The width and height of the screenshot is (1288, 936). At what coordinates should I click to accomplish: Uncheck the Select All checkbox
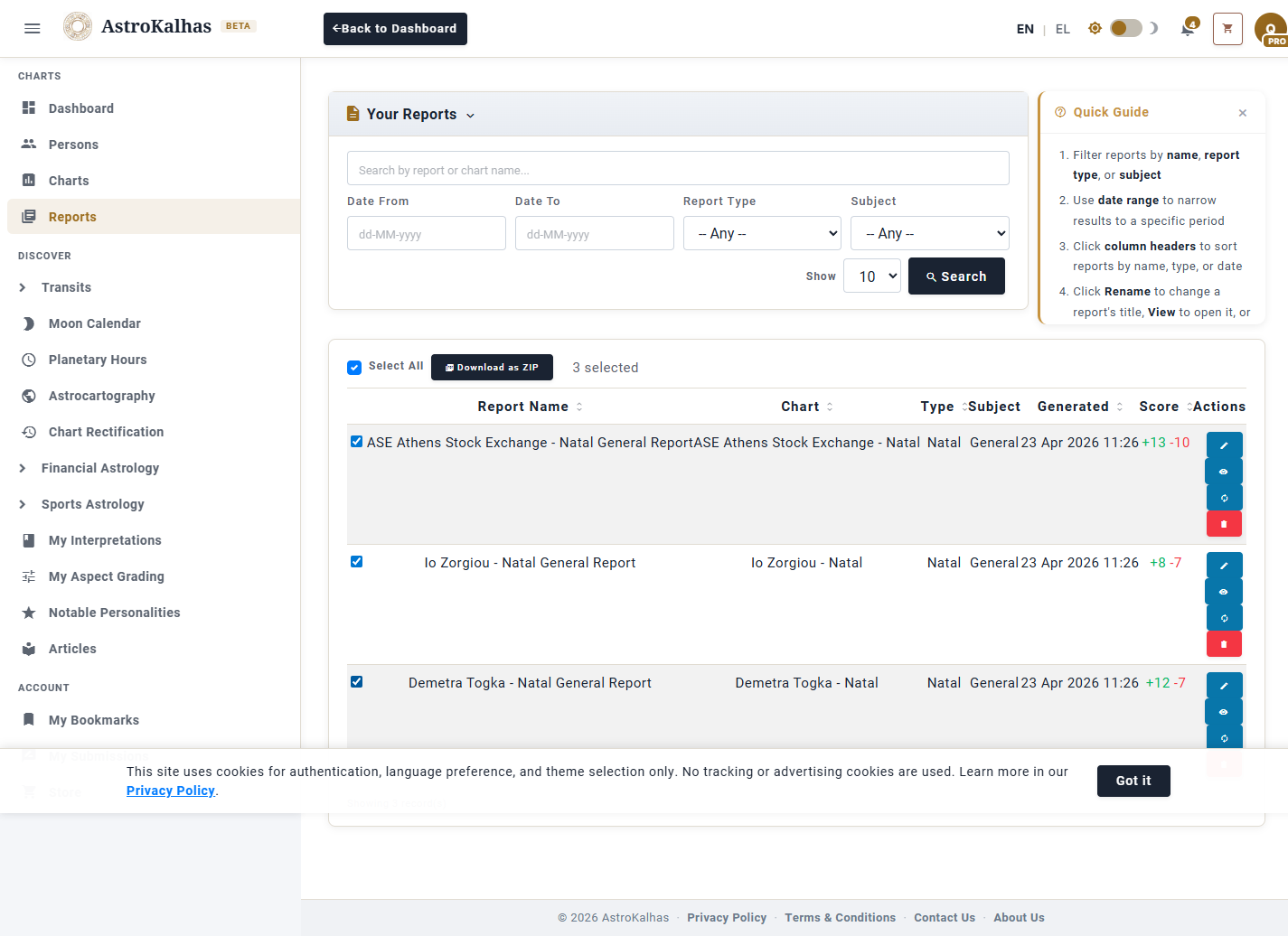pyautogui.click(x=354, y=367)
